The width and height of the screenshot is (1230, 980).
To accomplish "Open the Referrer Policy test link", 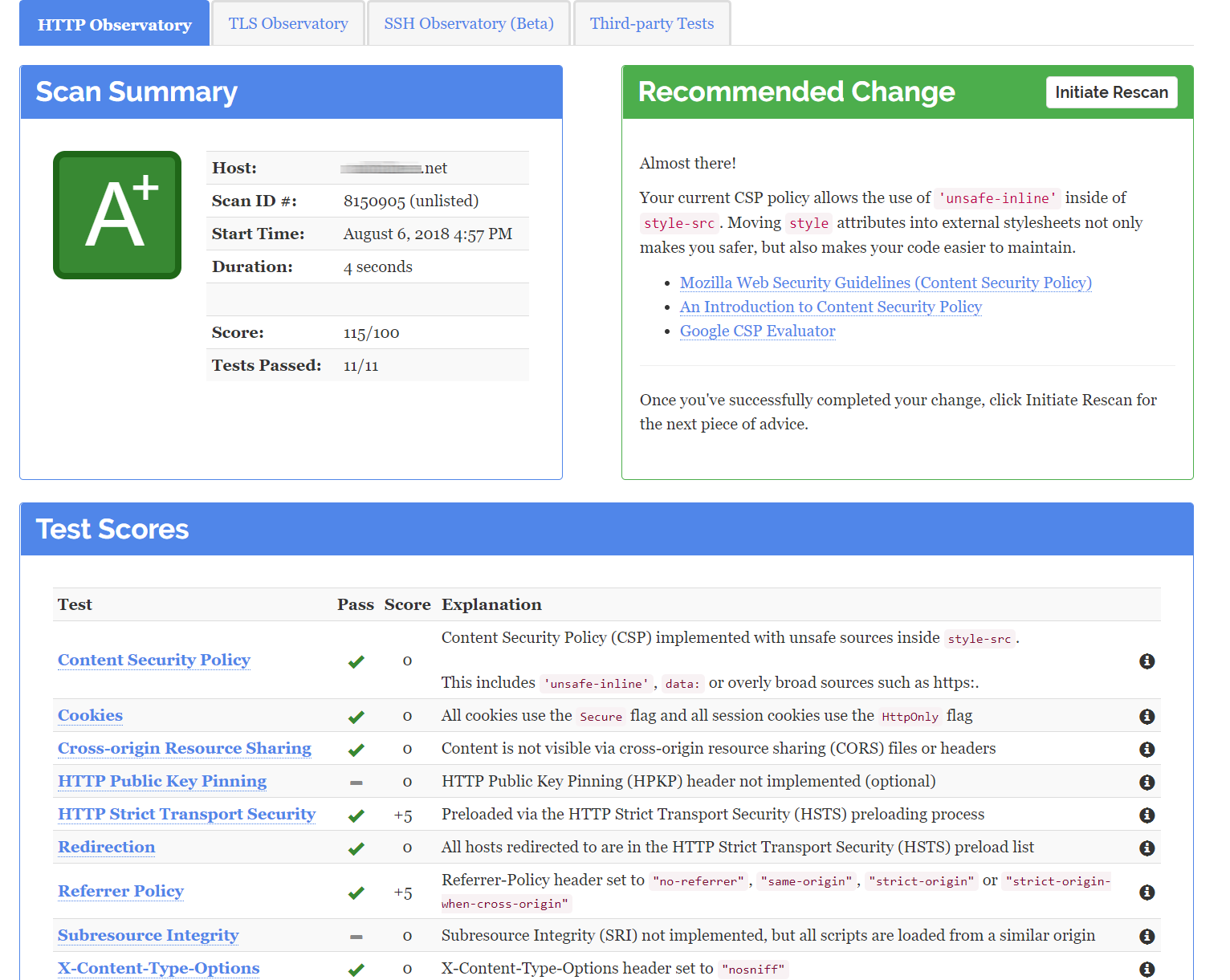I will coord(121,891).
